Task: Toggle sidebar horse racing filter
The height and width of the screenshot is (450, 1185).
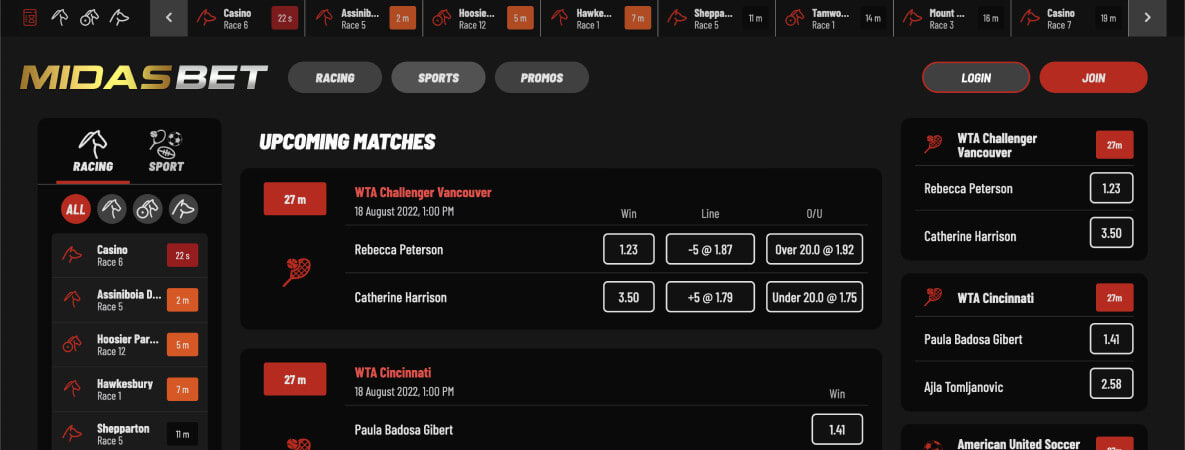Action: tap(112, 209)
